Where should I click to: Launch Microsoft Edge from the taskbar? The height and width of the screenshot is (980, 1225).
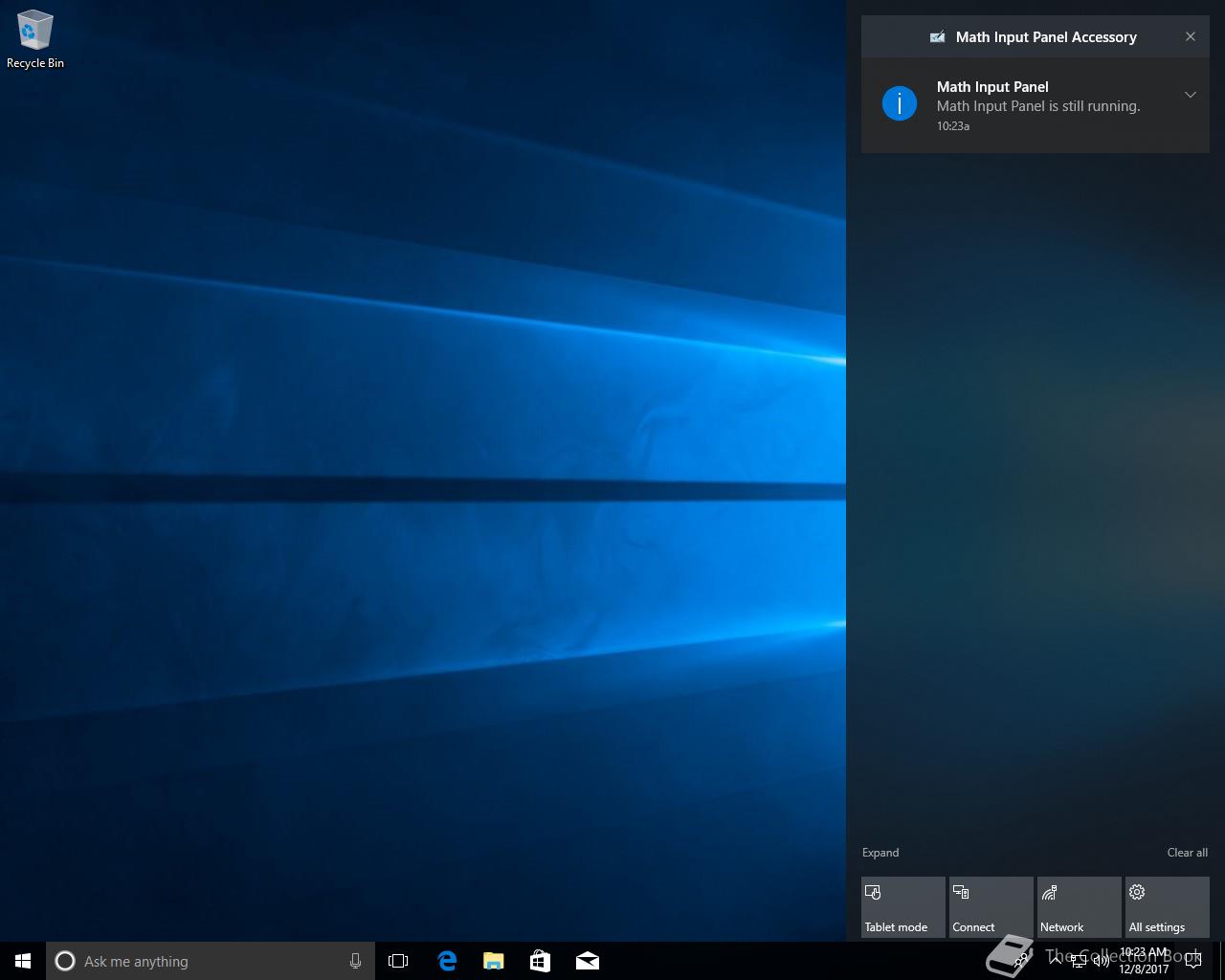coord(447,961)
